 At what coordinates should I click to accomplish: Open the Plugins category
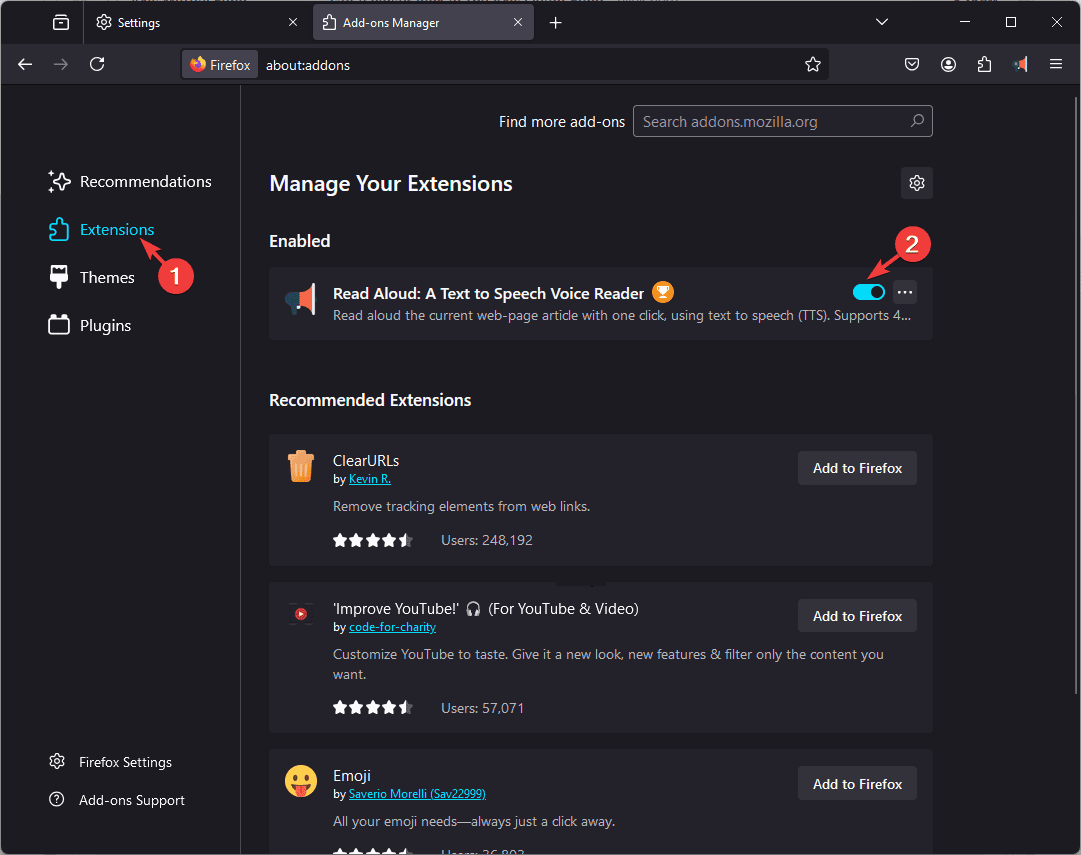(x=90, y=325)
